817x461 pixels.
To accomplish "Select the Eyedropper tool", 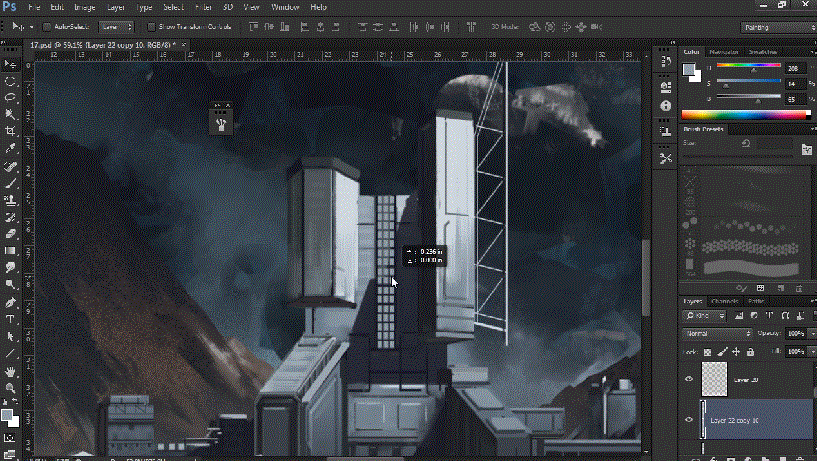I will [x=10, y=148].
